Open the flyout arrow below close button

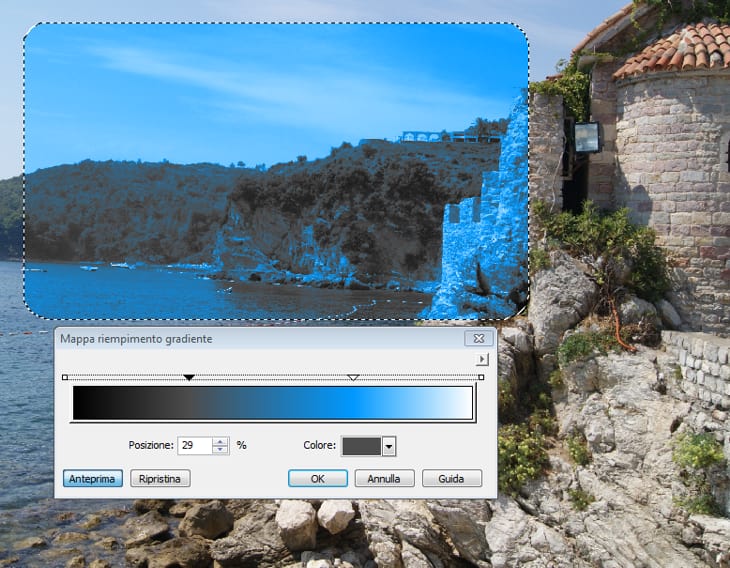coord(482,358)
